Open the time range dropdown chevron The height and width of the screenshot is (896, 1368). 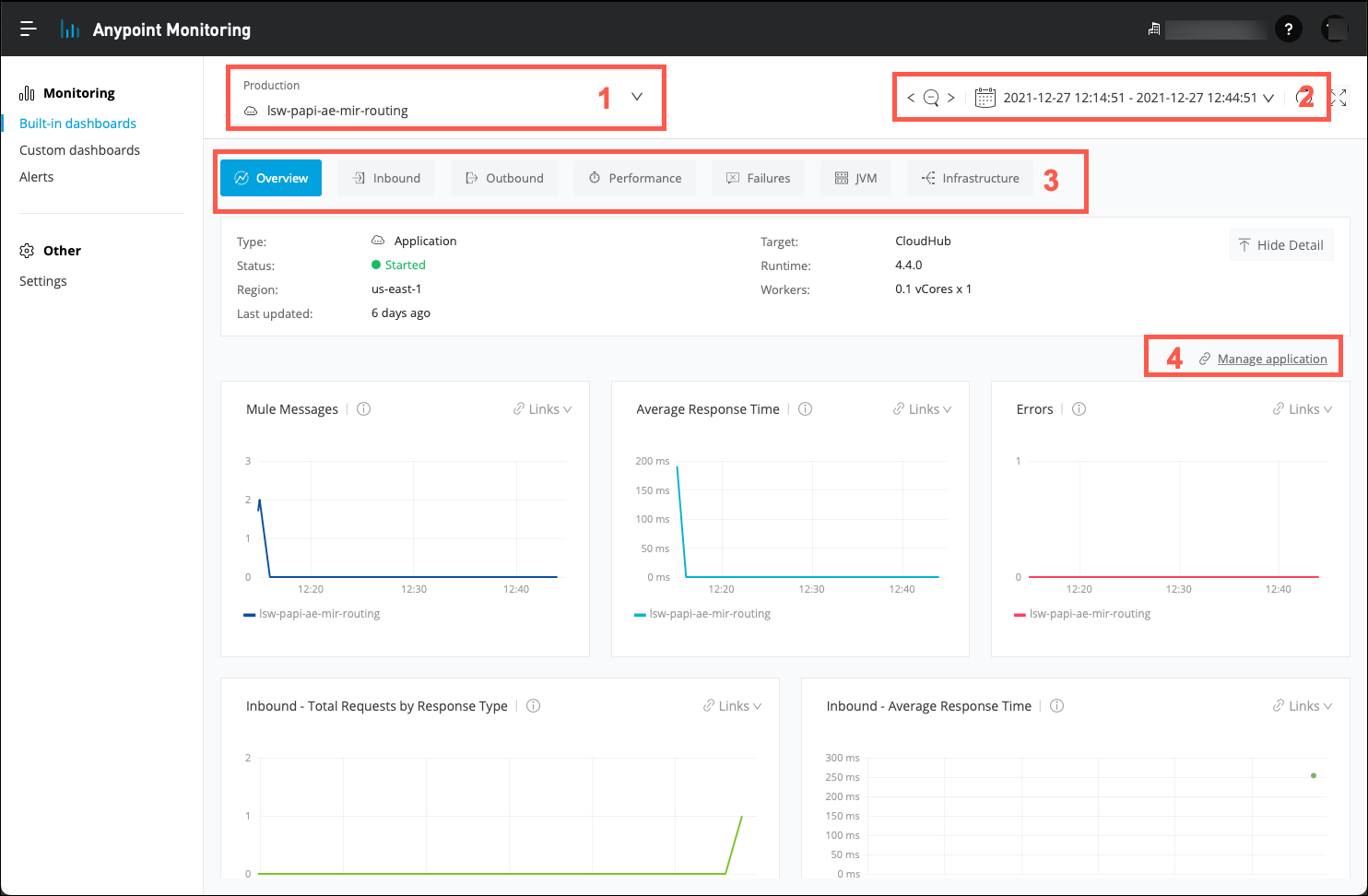click(1268, 98)
